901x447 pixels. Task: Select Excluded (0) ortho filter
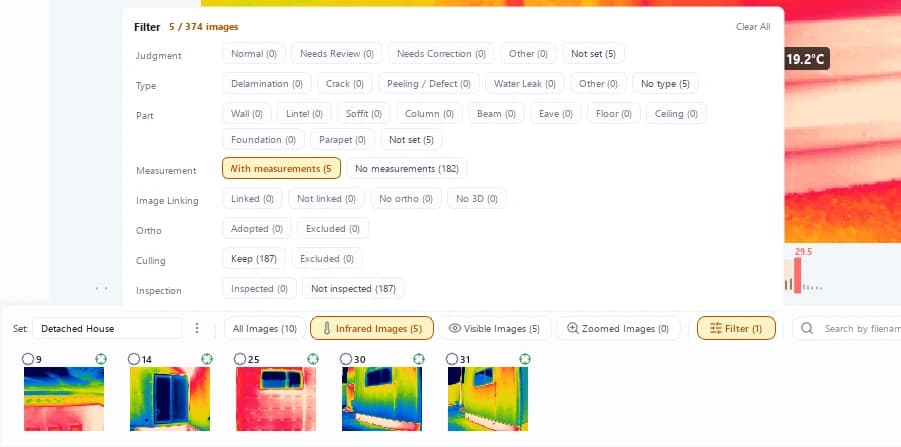(333, 228)
